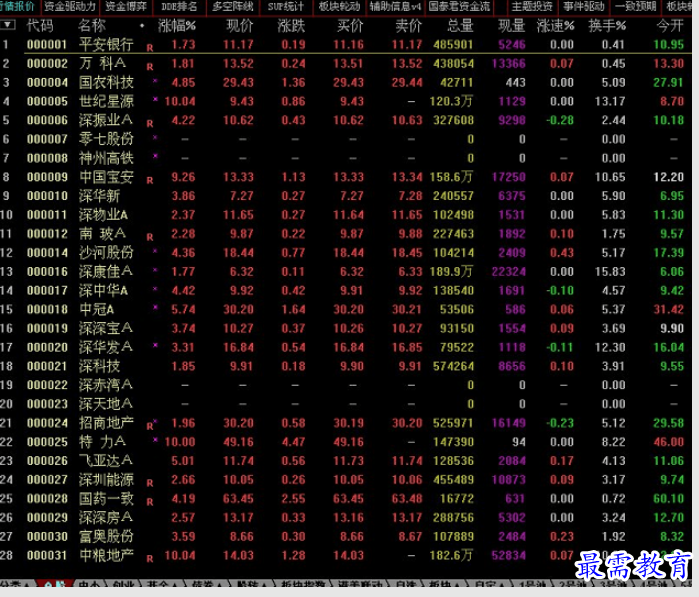Viewport: 699px width, 597px height.
Task: Open the 辅助信息v4 tab
Action: tap(395, 7)
